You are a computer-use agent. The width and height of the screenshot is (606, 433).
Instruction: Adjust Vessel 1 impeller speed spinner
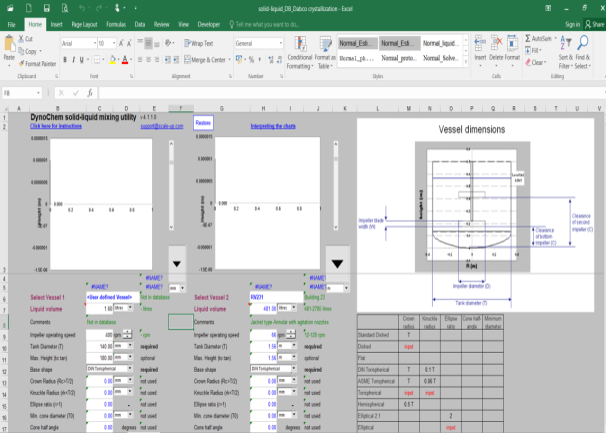click(x=127, y=334)
